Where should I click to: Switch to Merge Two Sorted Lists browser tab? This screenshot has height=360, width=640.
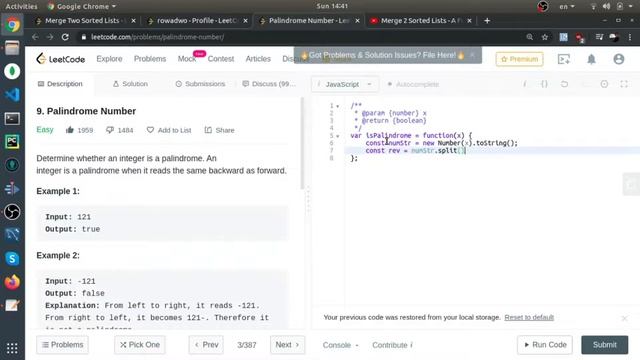85,20
